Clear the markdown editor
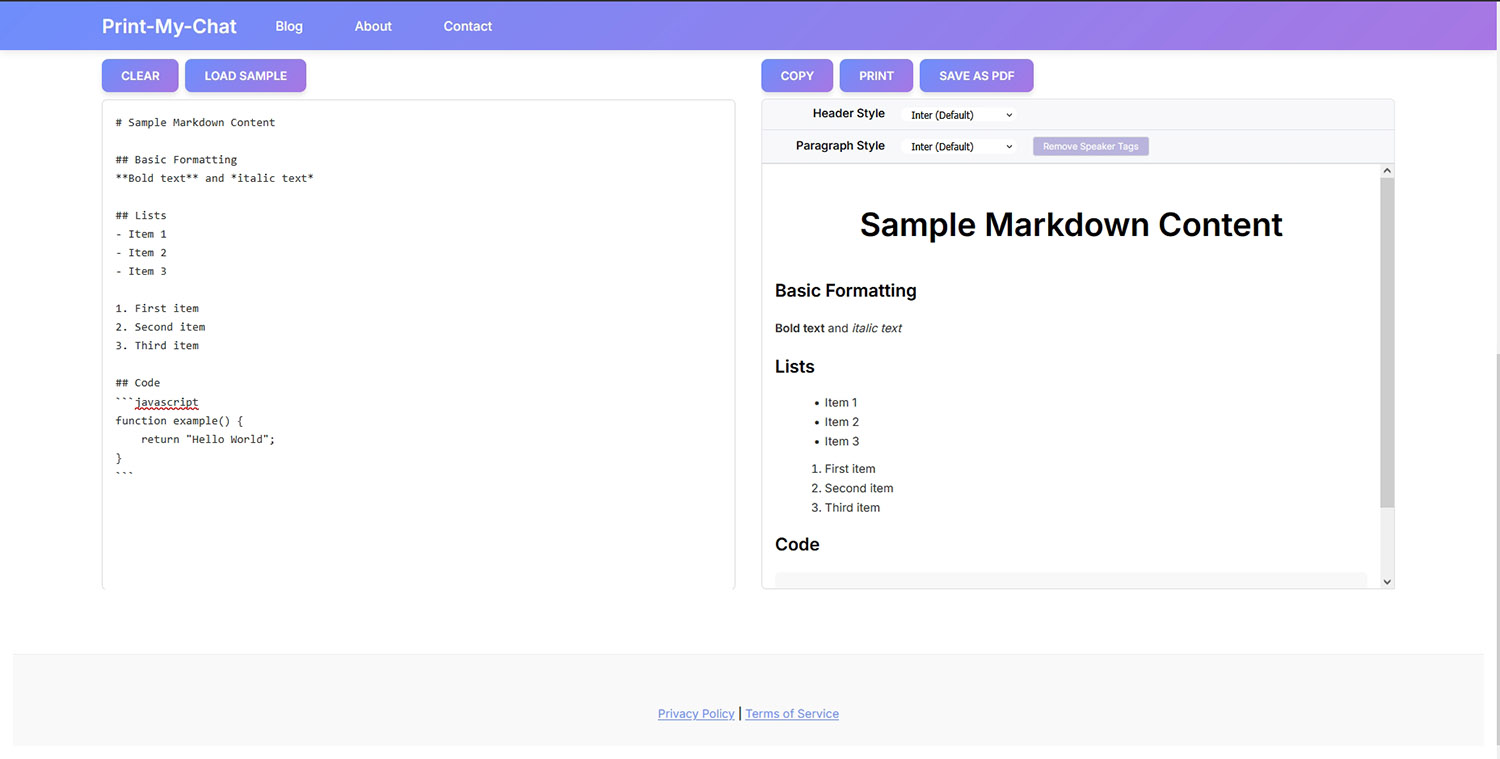Viewport: 1500px width, 759px height. [140, 75]
